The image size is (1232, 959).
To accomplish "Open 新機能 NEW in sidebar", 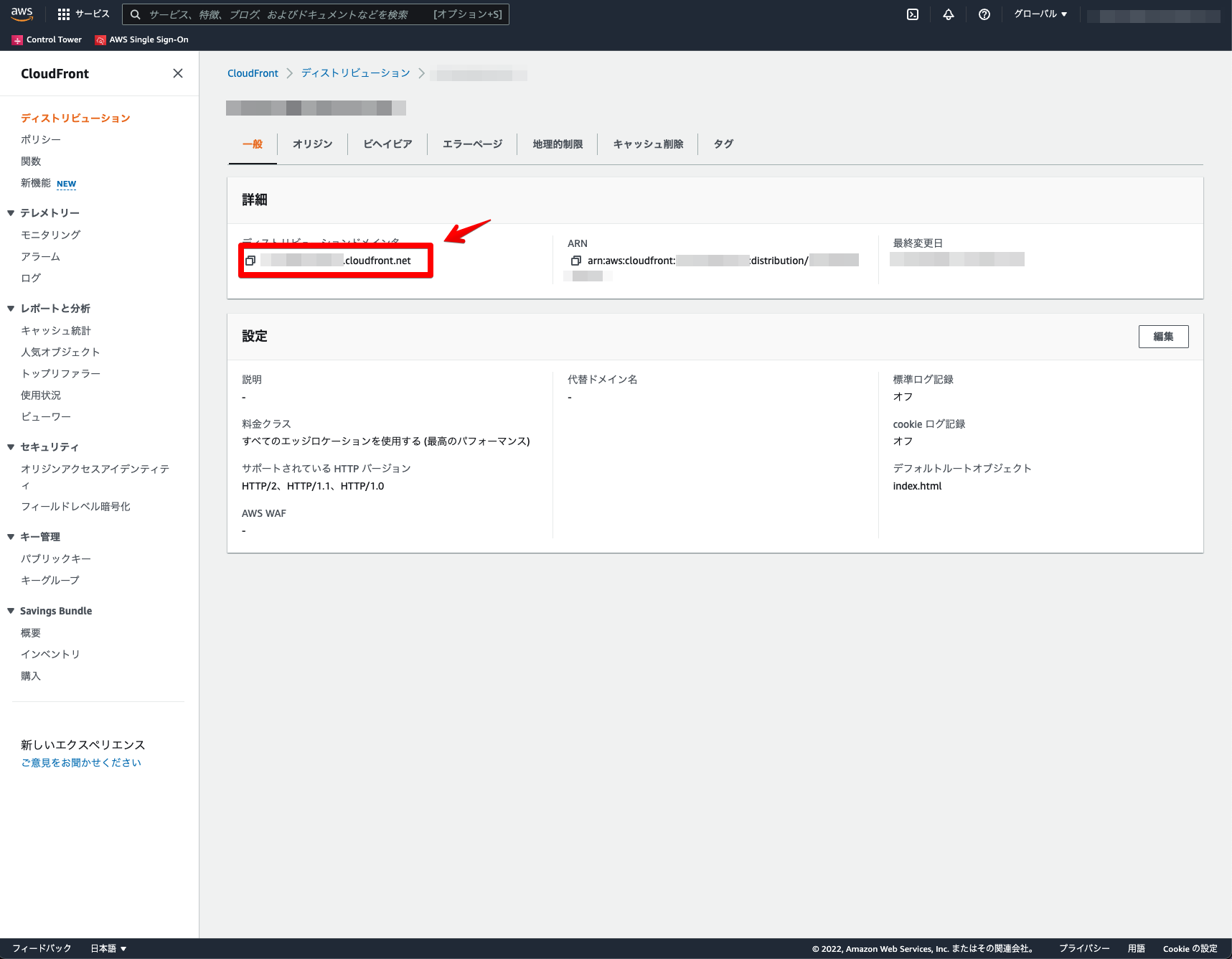I will click(x=48, y=183).
